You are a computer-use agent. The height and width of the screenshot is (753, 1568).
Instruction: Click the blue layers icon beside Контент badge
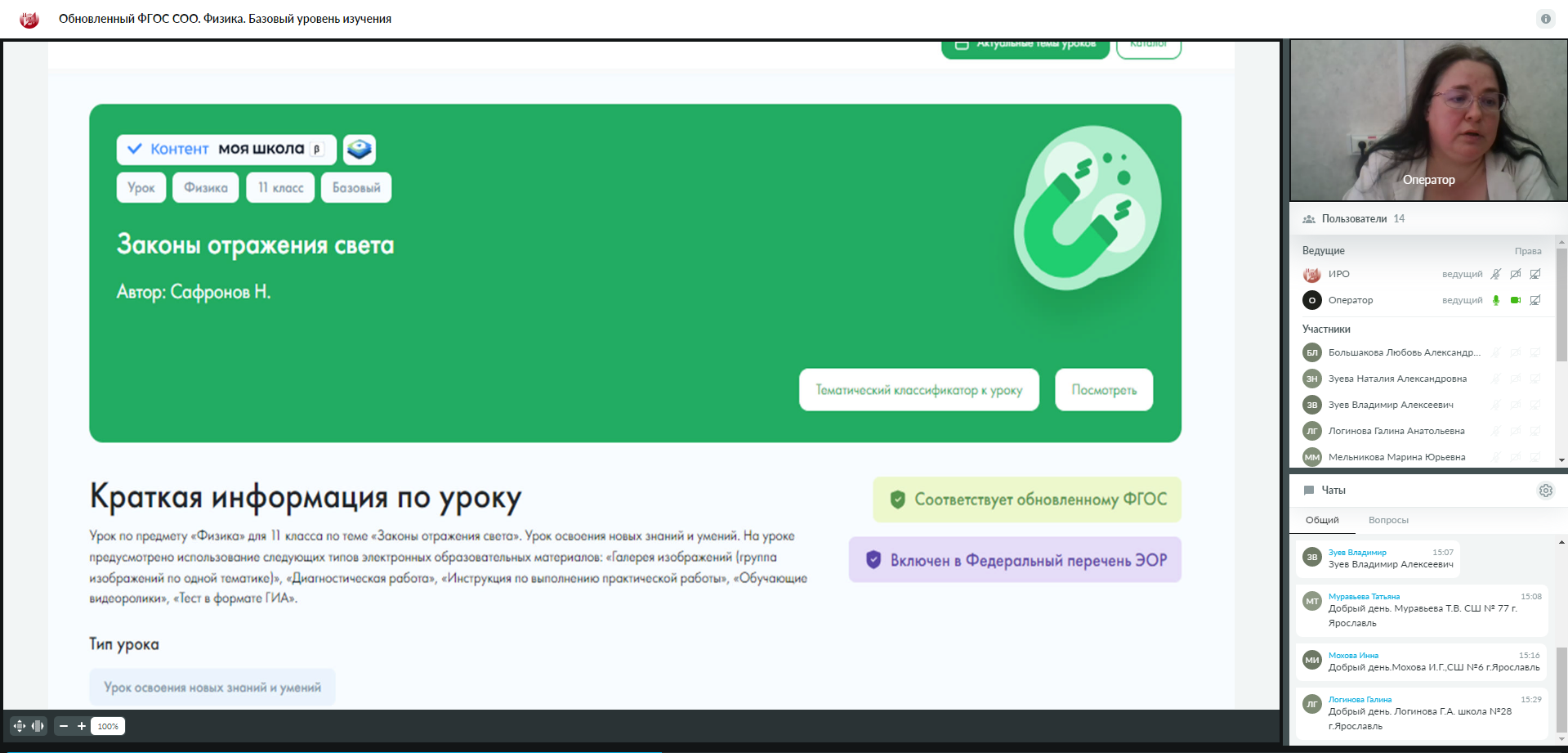tap(360, 150)
